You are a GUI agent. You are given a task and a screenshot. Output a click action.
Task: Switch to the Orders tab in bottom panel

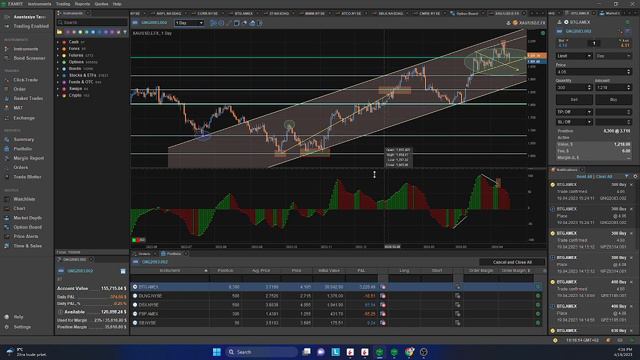click(144, 254)
